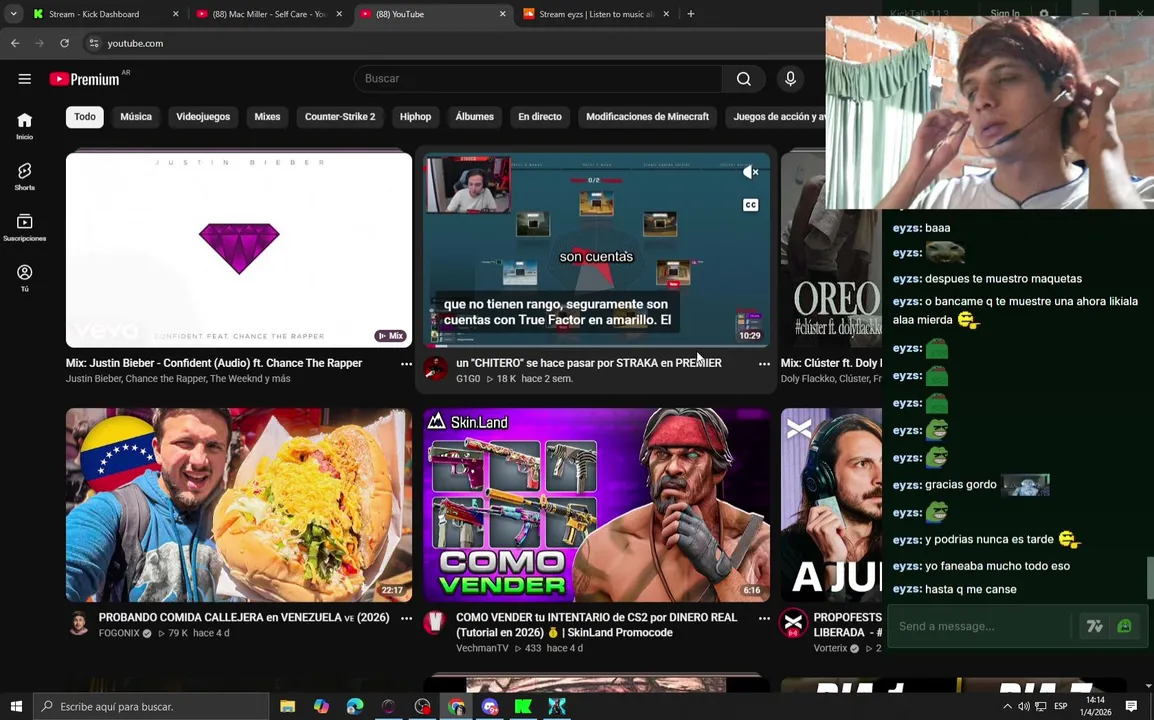Open KickTalk settings gear
This screenshot has height=720, width=1154.
click(1044, 13)
